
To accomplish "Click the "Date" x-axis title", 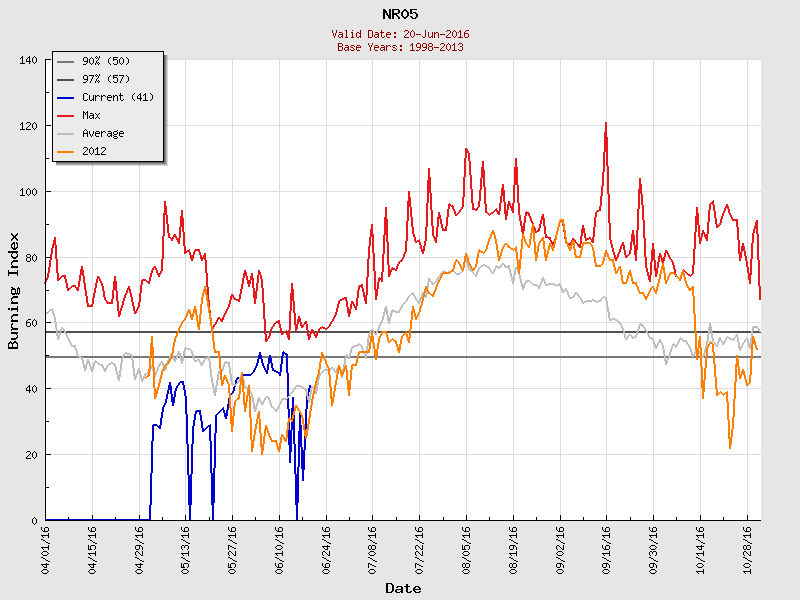I will (403, 588).
